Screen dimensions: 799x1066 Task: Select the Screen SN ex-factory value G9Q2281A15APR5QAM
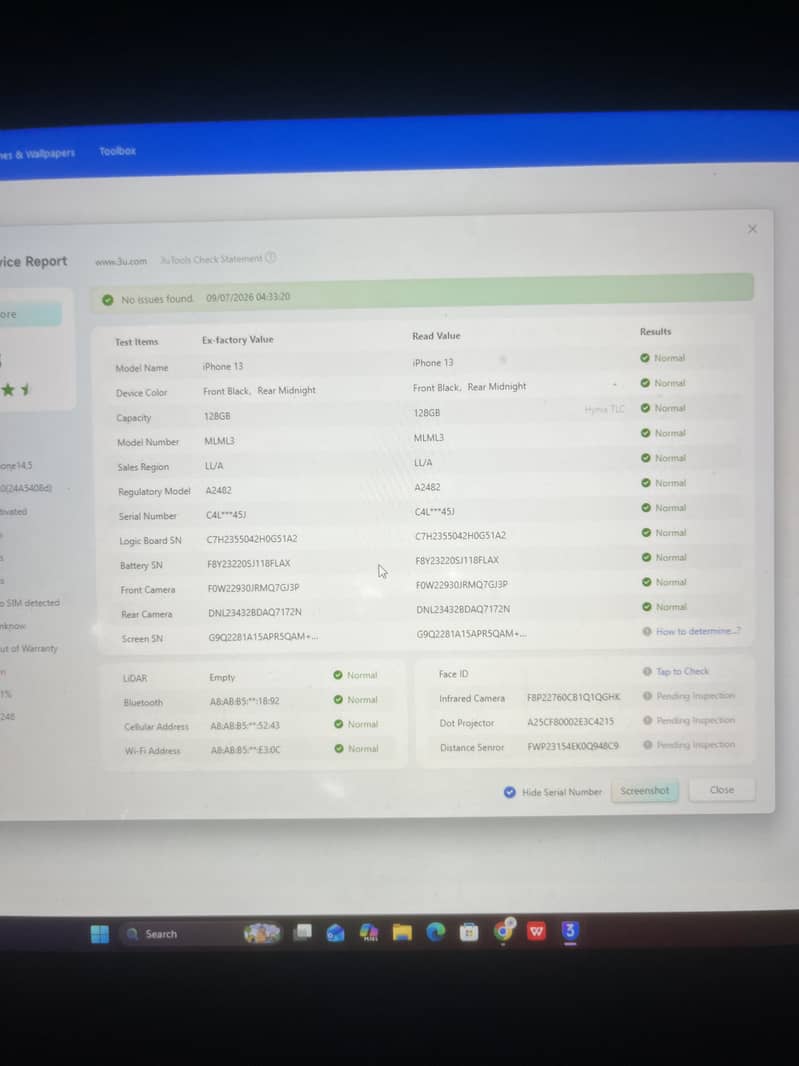tap(262, 636)
